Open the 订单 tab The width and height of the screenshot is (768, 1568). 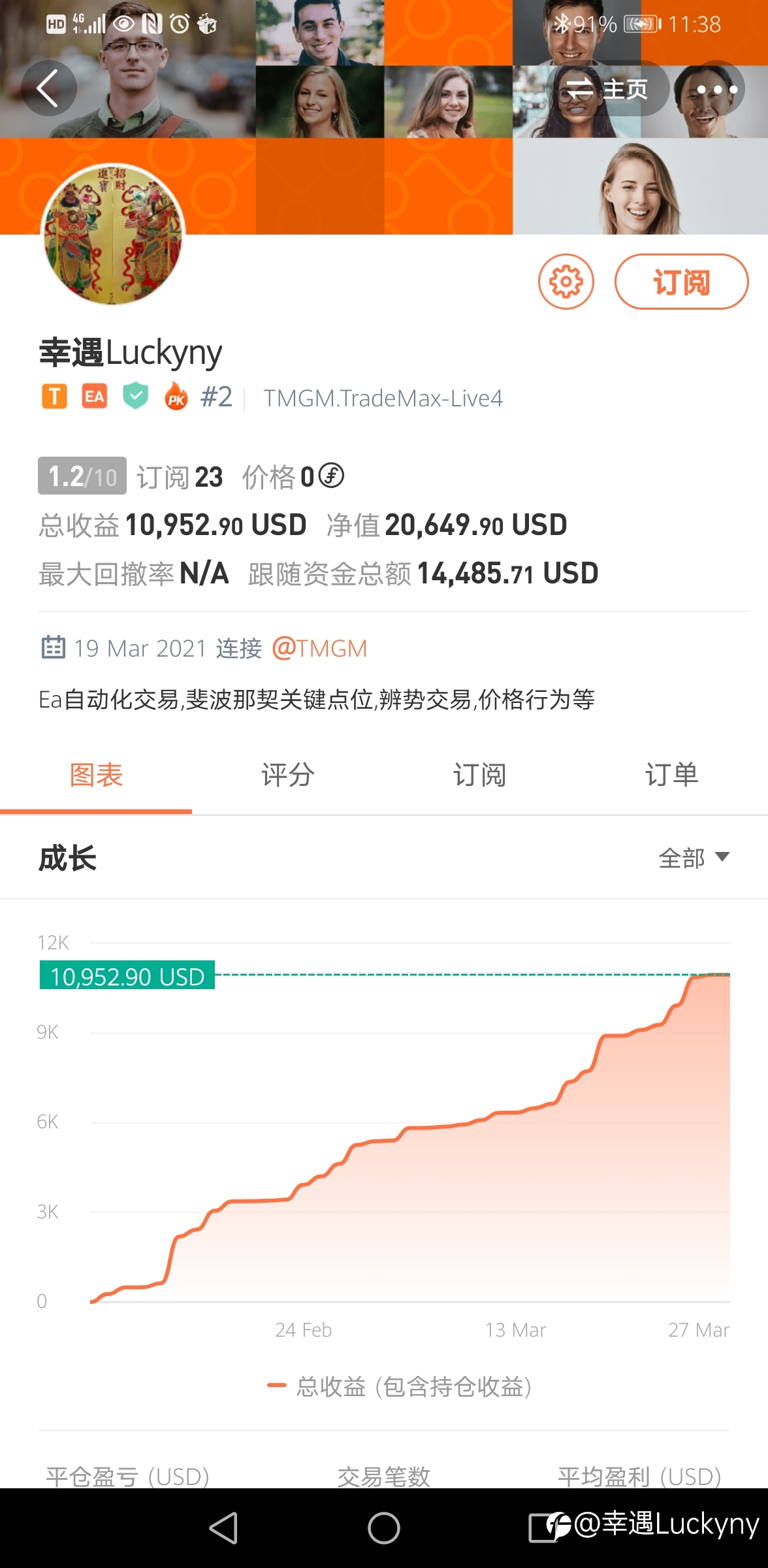(672, 776)
